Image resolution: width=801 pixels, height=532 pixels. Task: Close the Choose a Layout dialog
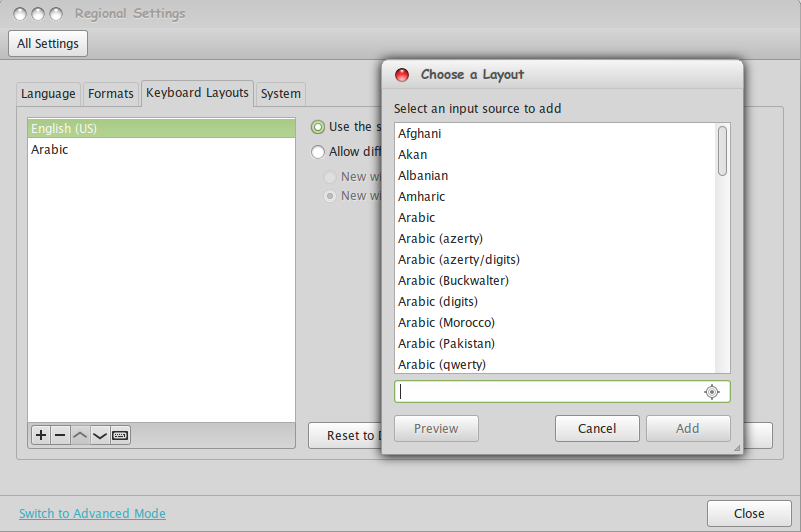(402, 75)
